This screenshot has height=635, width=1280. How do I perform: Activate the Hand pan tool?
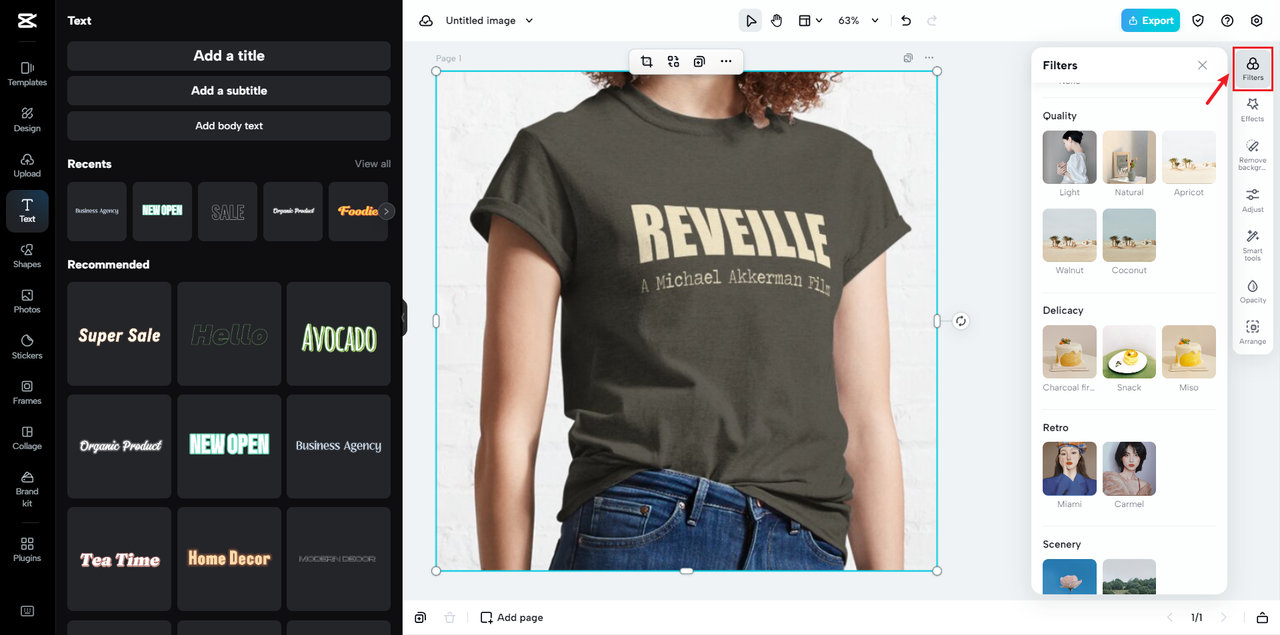click(x=777, y=20)
